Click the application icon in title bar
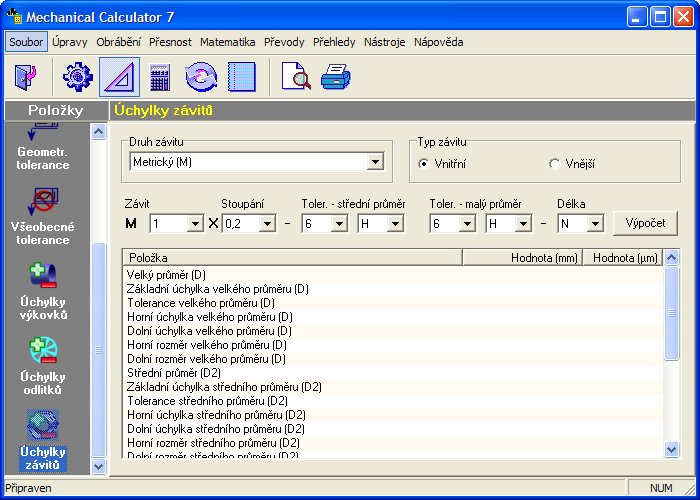700x500 pixels. tap(14, 16)
